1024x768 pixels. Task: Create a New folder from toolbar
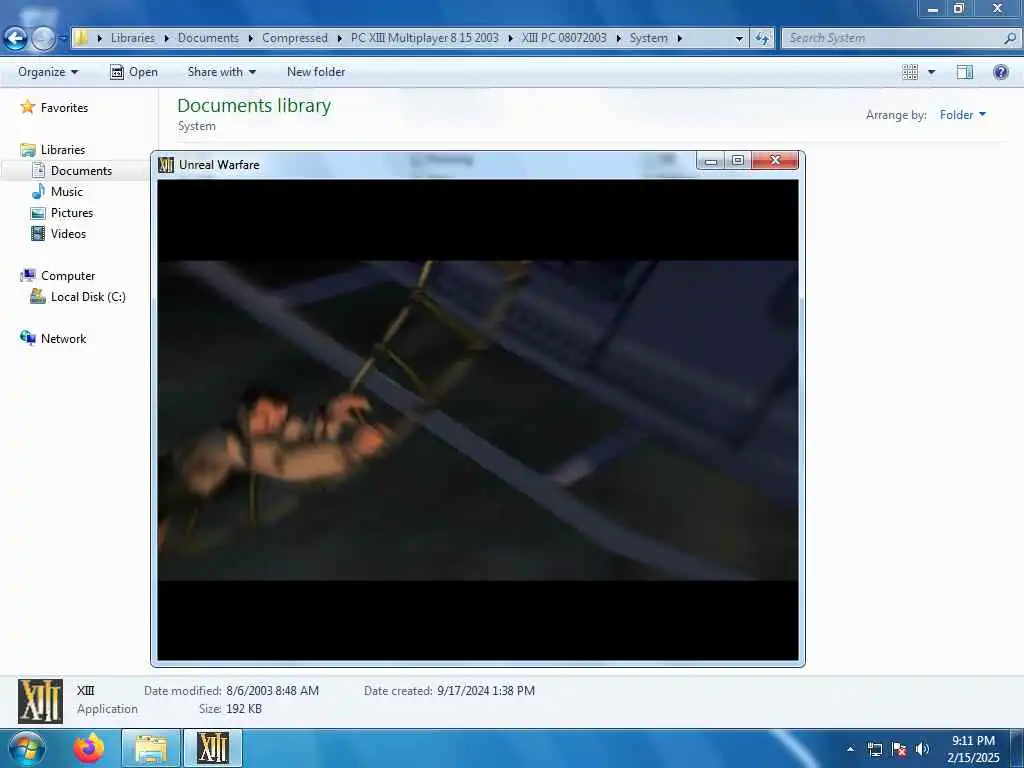[x=316, y=72]
